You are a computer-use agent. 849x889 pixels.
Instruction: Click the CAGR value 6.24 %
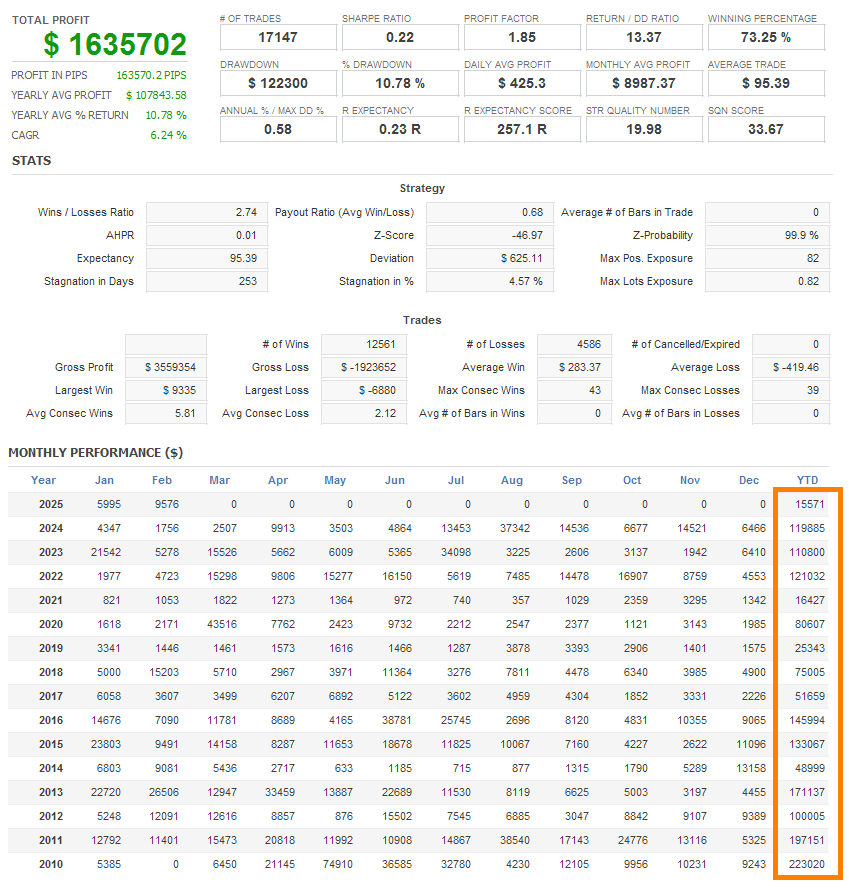168,135
